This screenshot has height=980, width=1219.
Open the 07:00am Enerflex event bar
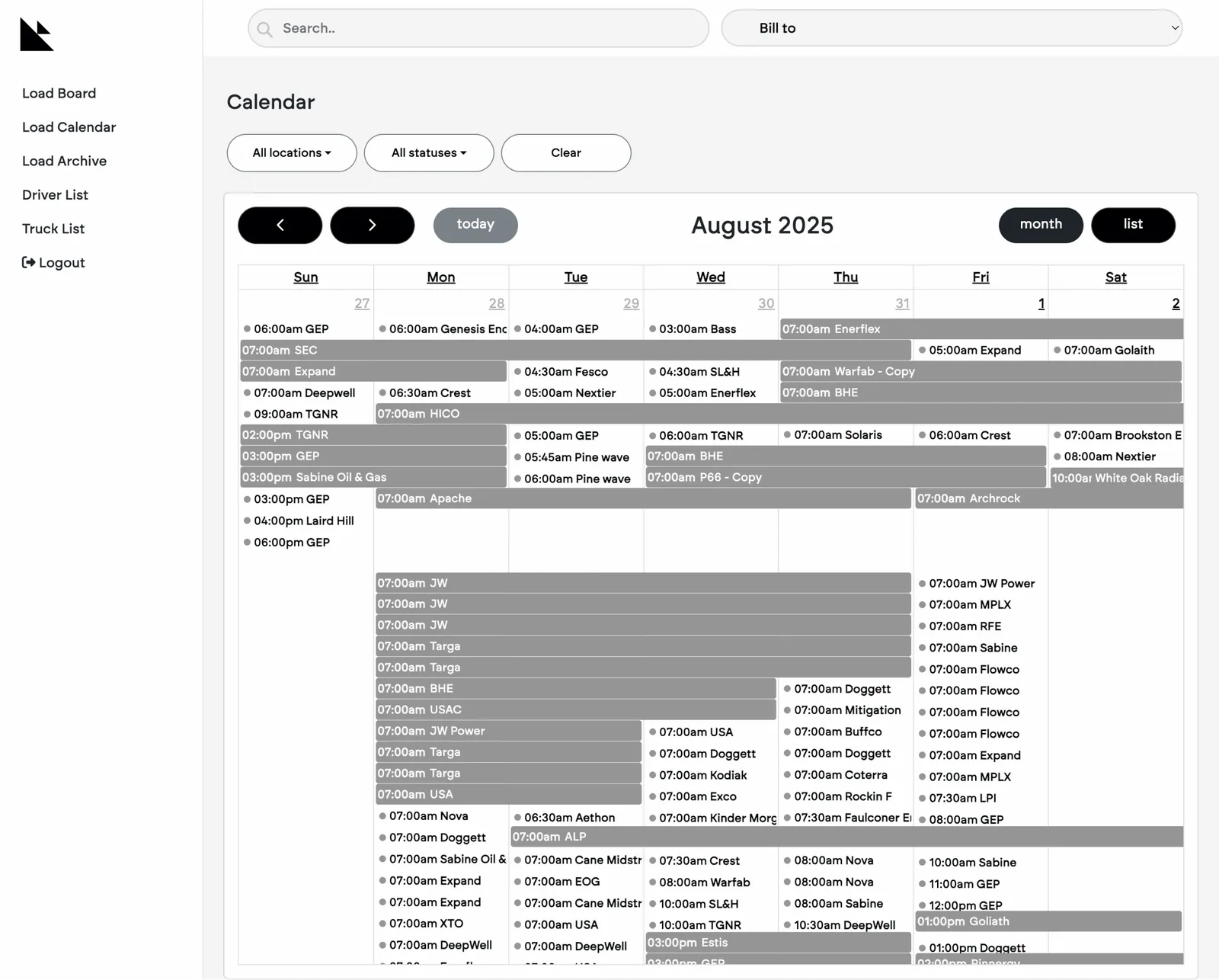click(x=982, y=329)
